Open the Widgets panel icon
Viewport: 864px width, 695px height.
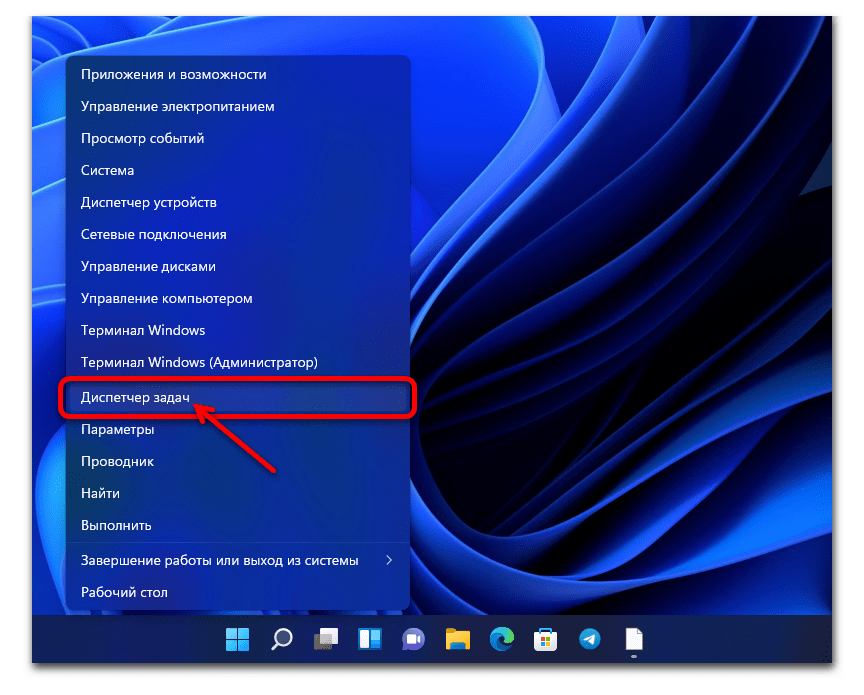370,639
